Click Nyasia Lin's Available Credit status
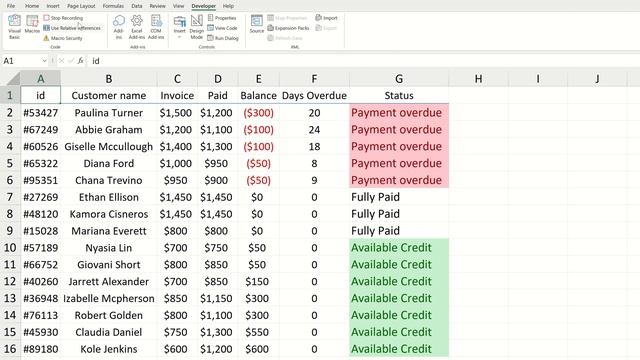Viewport: 640px width, 360px height. click(399, 248)
